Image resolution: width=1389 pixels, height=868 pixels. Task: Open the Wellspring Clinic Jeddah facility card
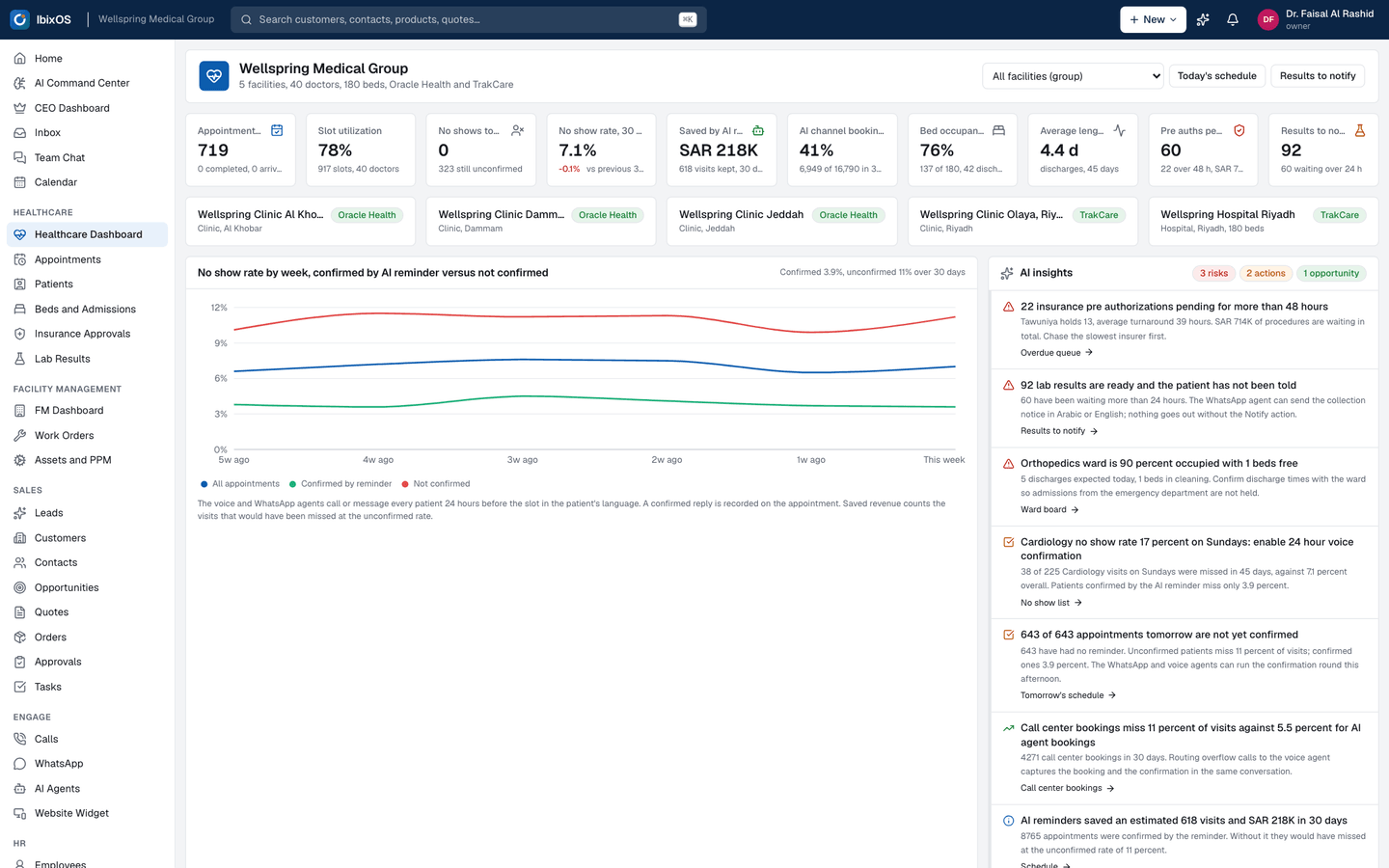coord(781,221)
